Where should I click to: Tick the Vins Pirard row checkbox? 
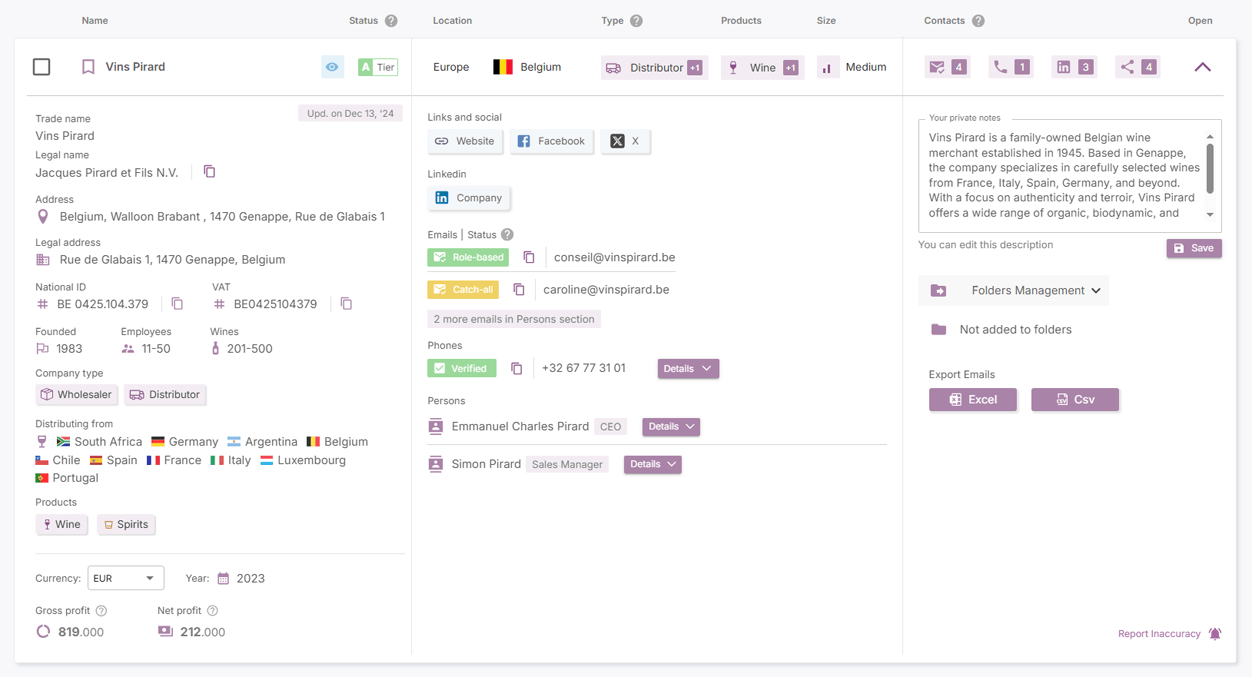pyautogui.click(x=42, y=67)
